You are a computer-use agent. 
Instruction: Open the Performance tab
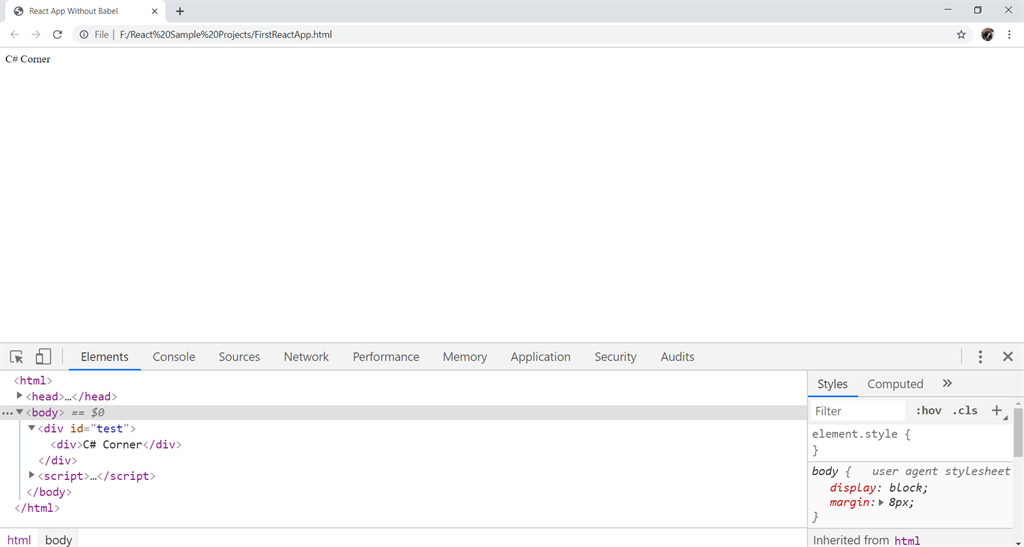coord(386,356)
